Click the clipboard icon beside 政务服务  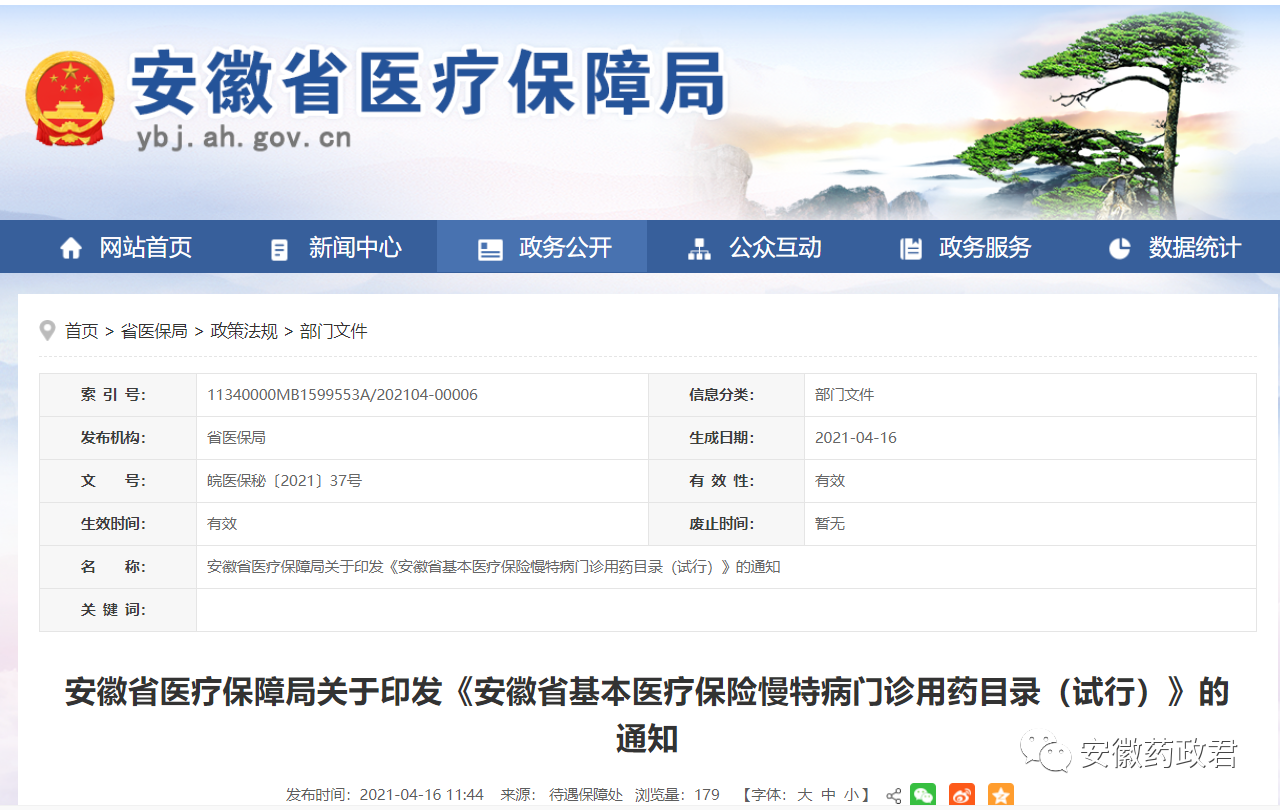pyautogui.click(x=910, y=249)
